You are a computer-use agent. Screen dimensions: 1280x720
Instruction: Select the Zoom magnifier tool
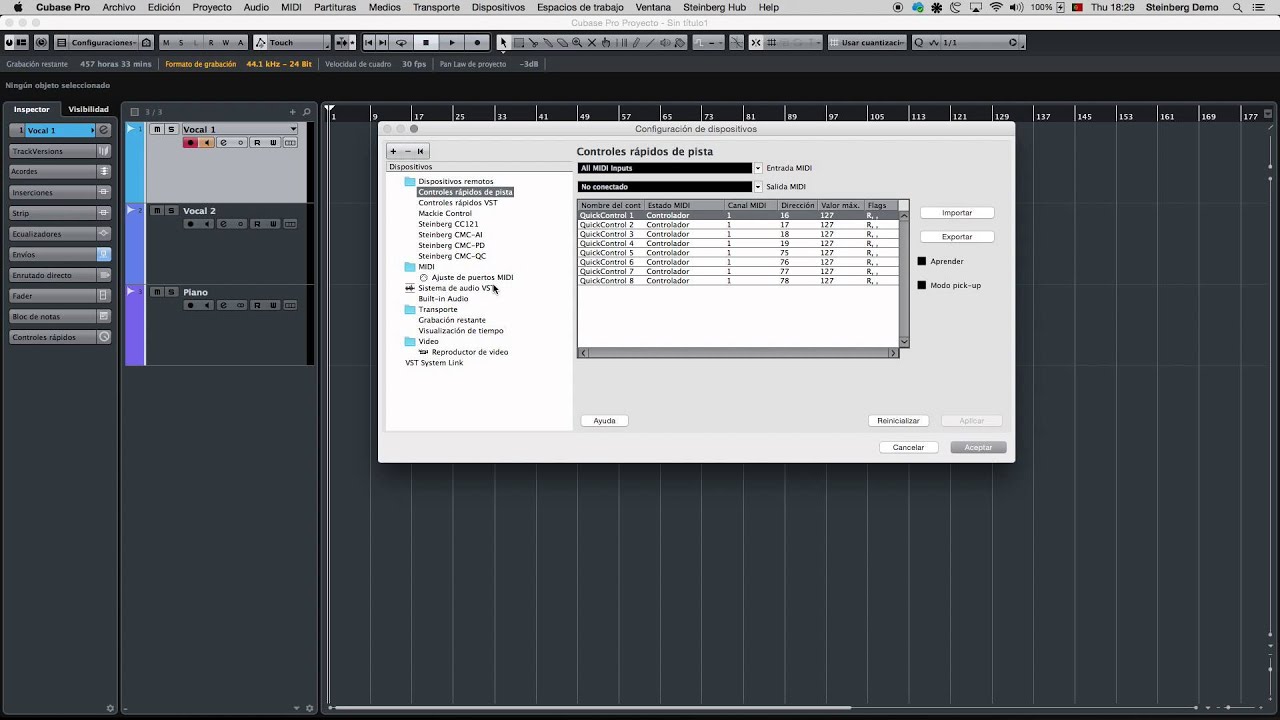[x=577, y=43]
